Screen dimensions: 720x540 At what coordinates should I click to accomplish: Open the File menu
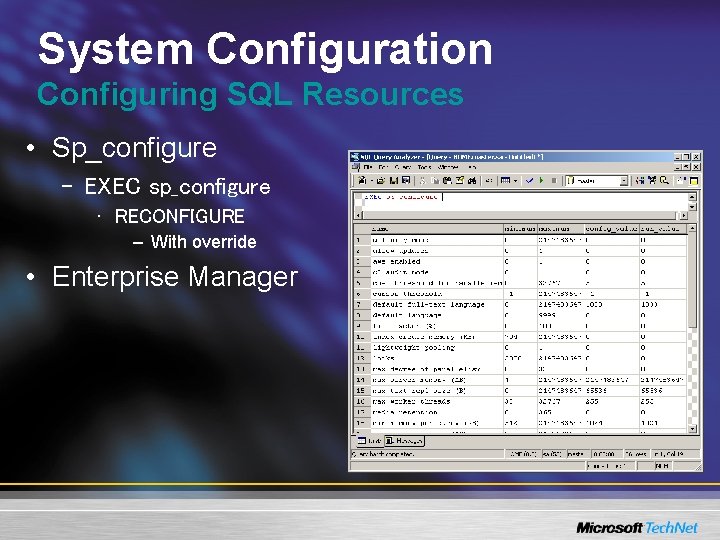pos(368,167)
